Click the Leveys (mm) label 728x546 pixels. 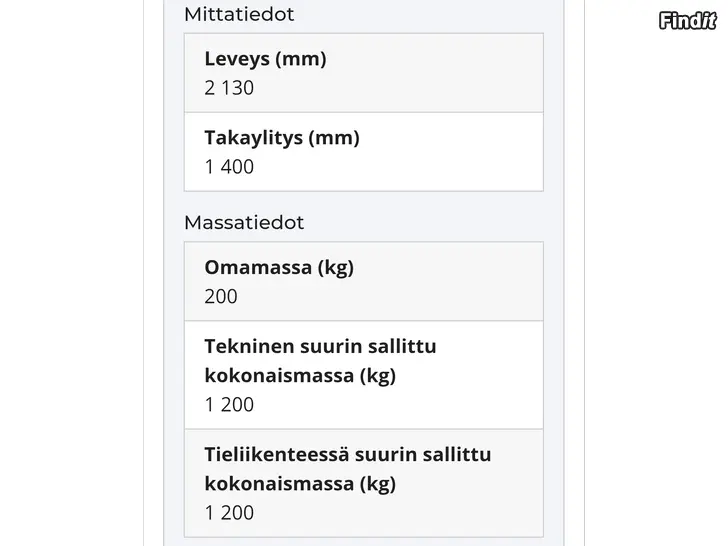tap(265, 59)
